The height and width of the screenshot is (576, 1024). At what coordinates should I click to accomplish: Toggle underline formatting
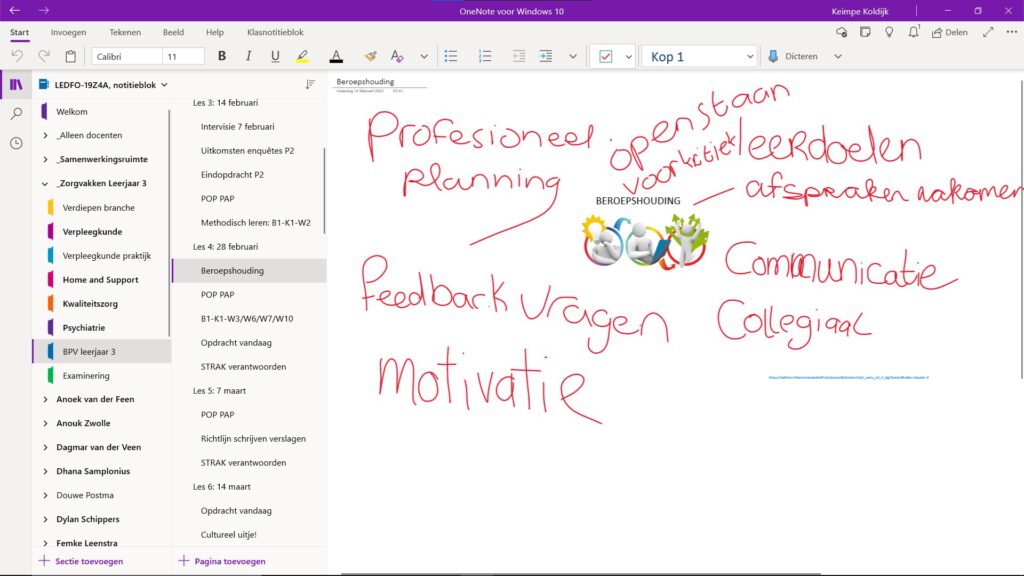coord(274,57)
